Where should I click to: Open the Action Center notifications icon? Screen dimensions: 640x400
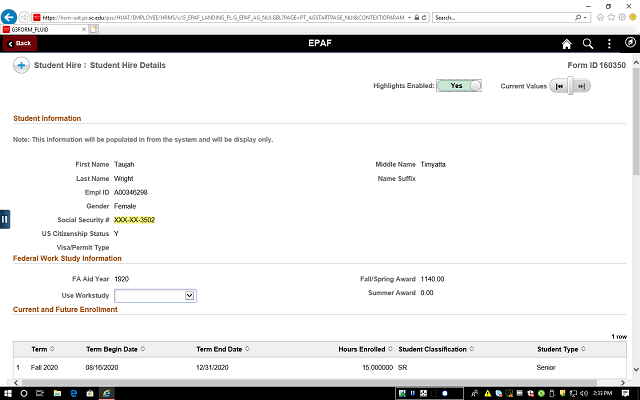click(x=625, y=393)
